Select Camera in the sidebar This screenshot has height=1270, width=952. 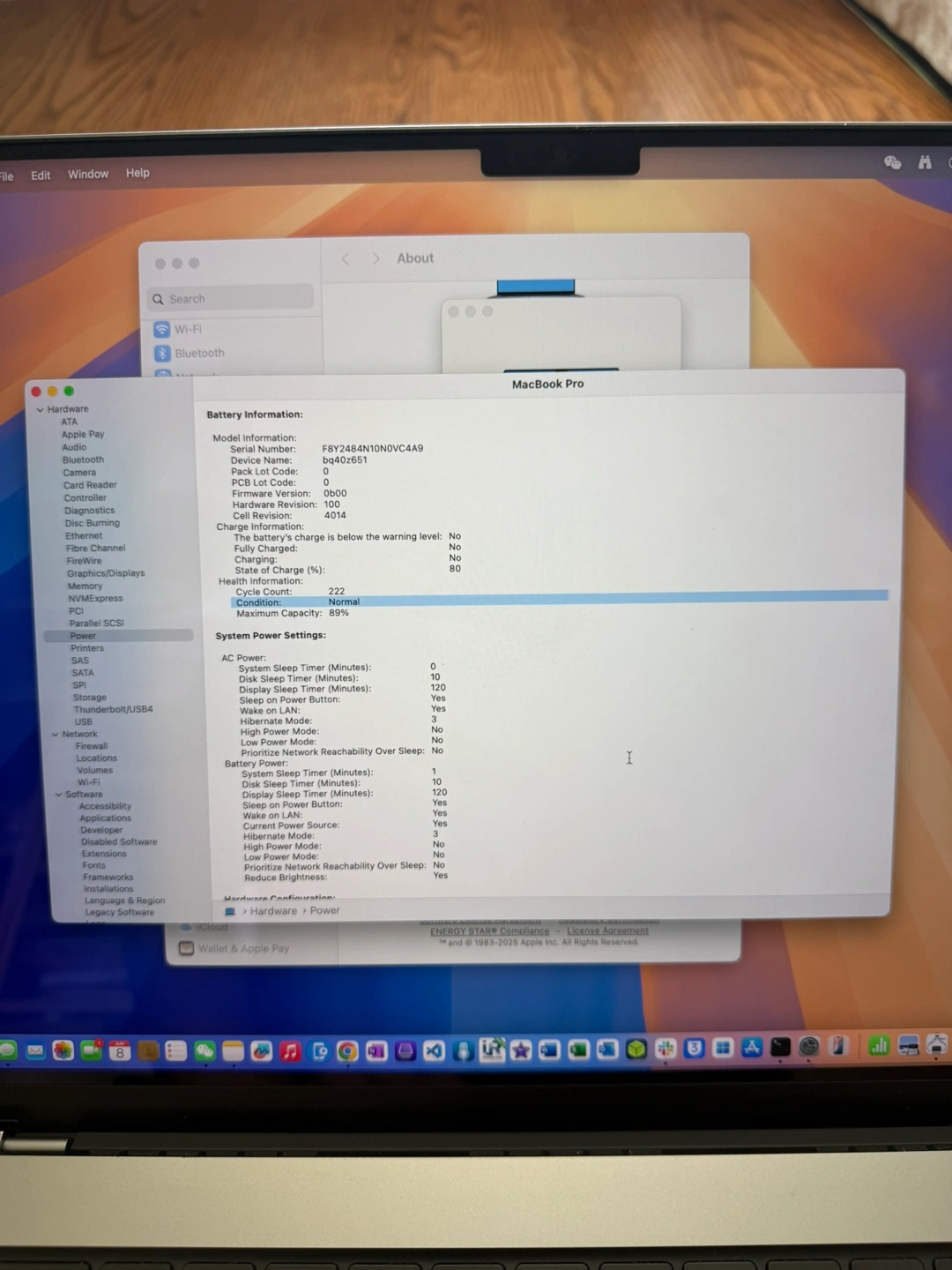pyautogui.click(x=78, y=473)
